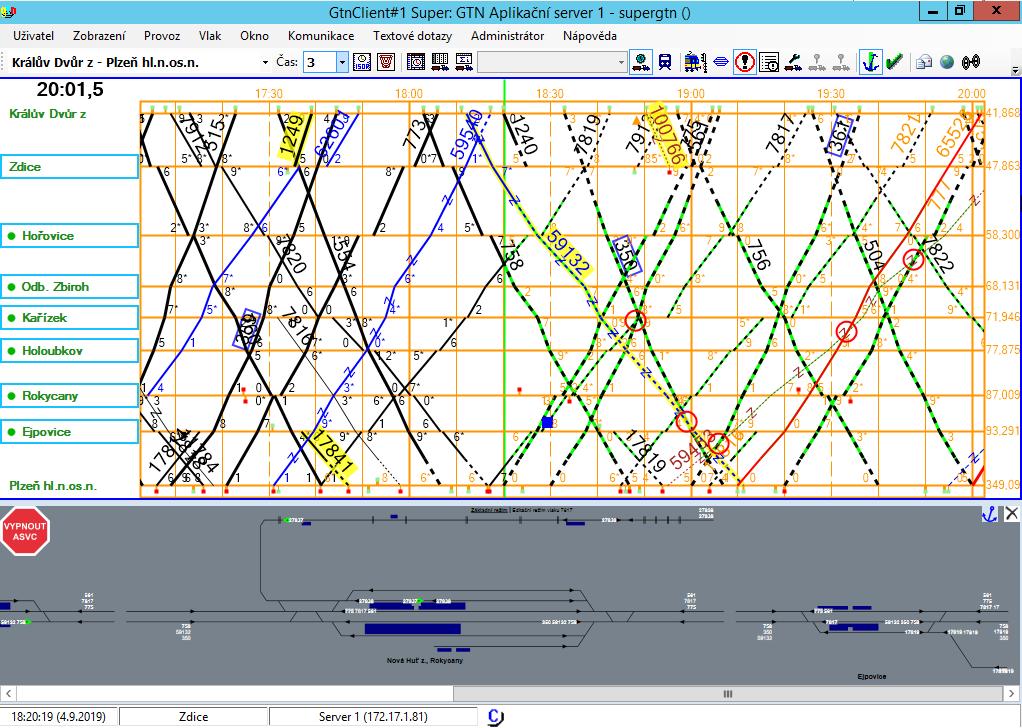Click the train sum list icon

(x=464, y=62)
